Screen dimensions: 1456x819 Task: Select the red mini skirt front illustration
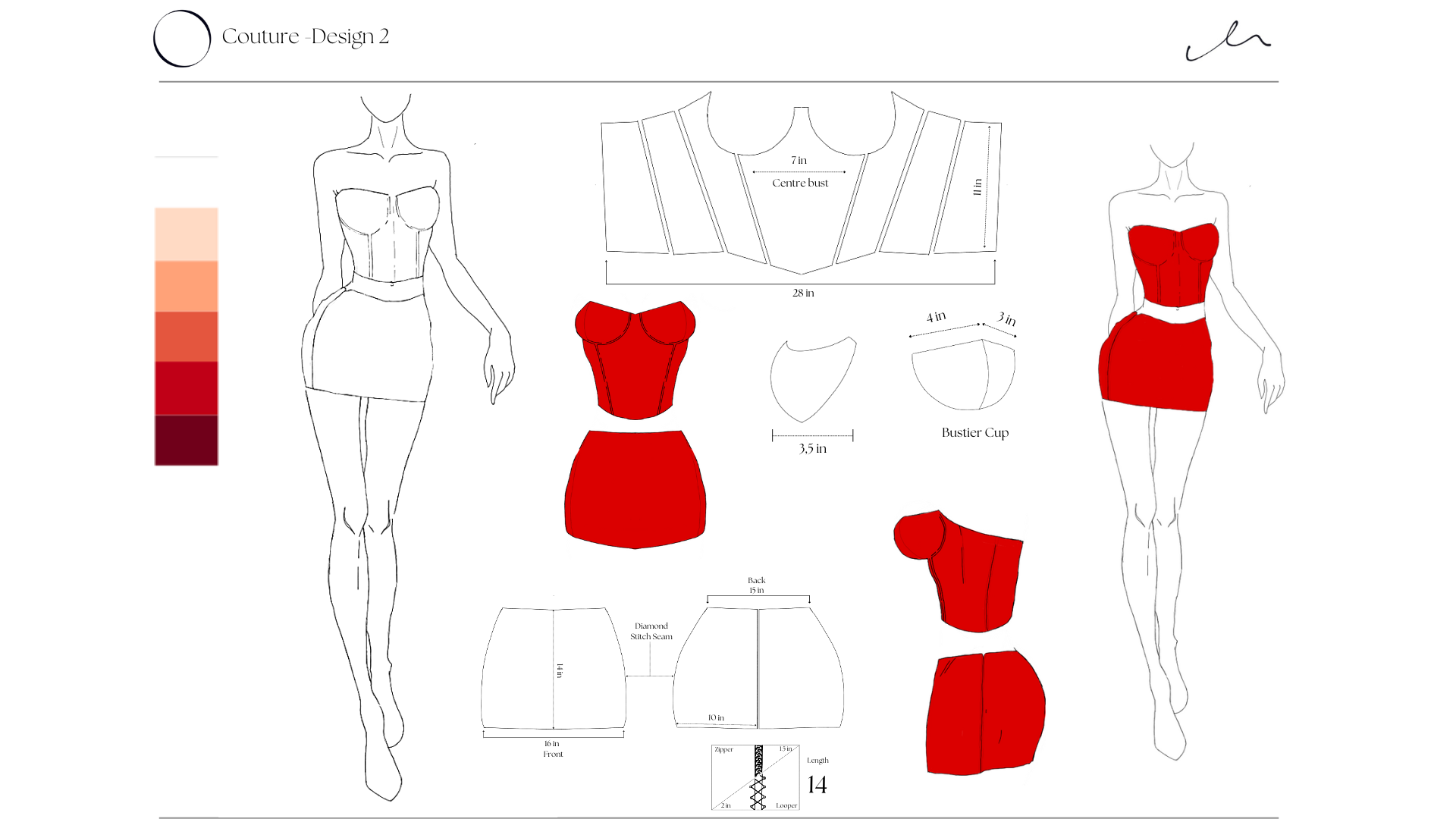[x=635, y=489]
